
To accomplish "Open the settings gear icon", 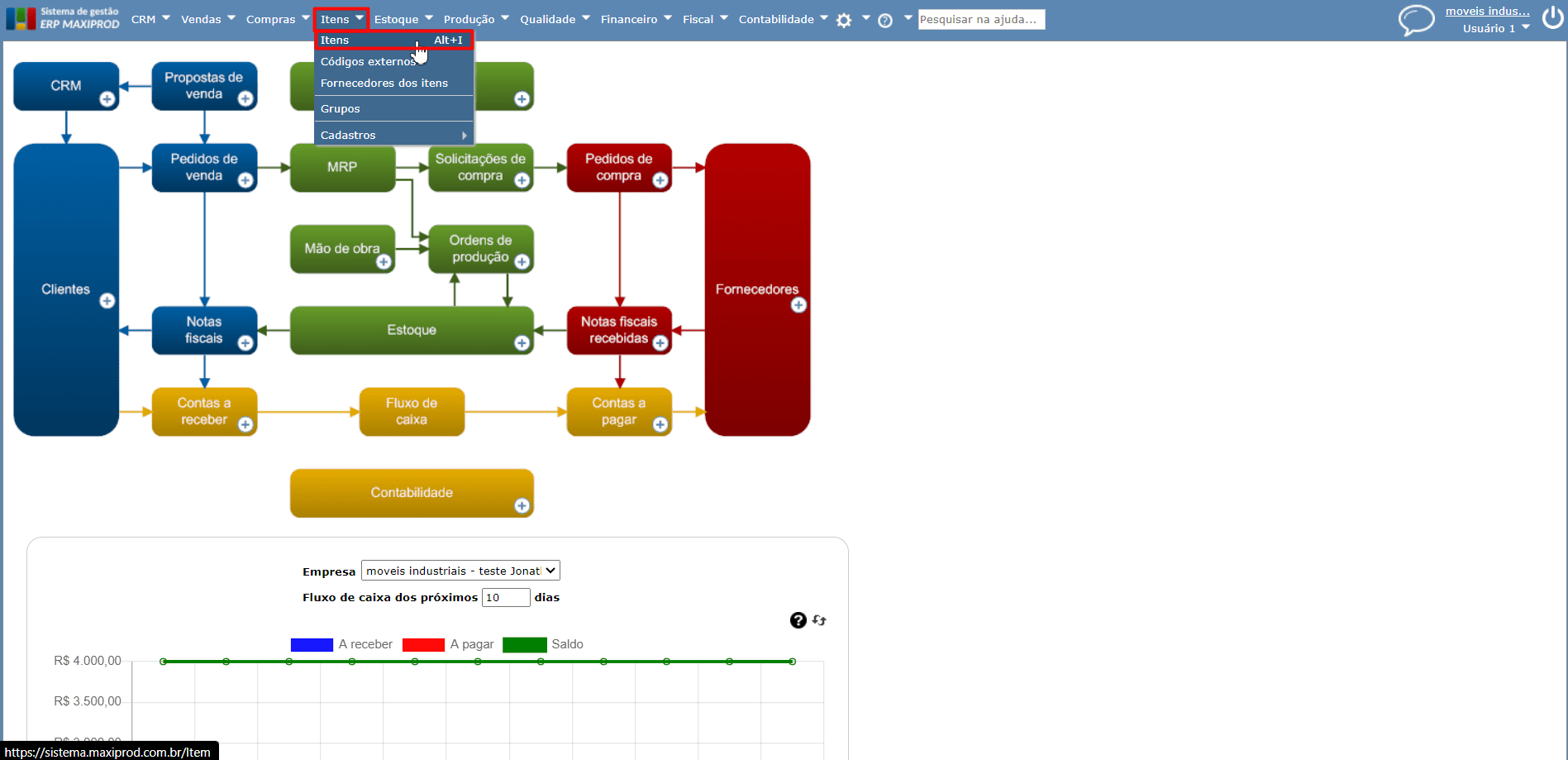I will [x=844, y=20].
